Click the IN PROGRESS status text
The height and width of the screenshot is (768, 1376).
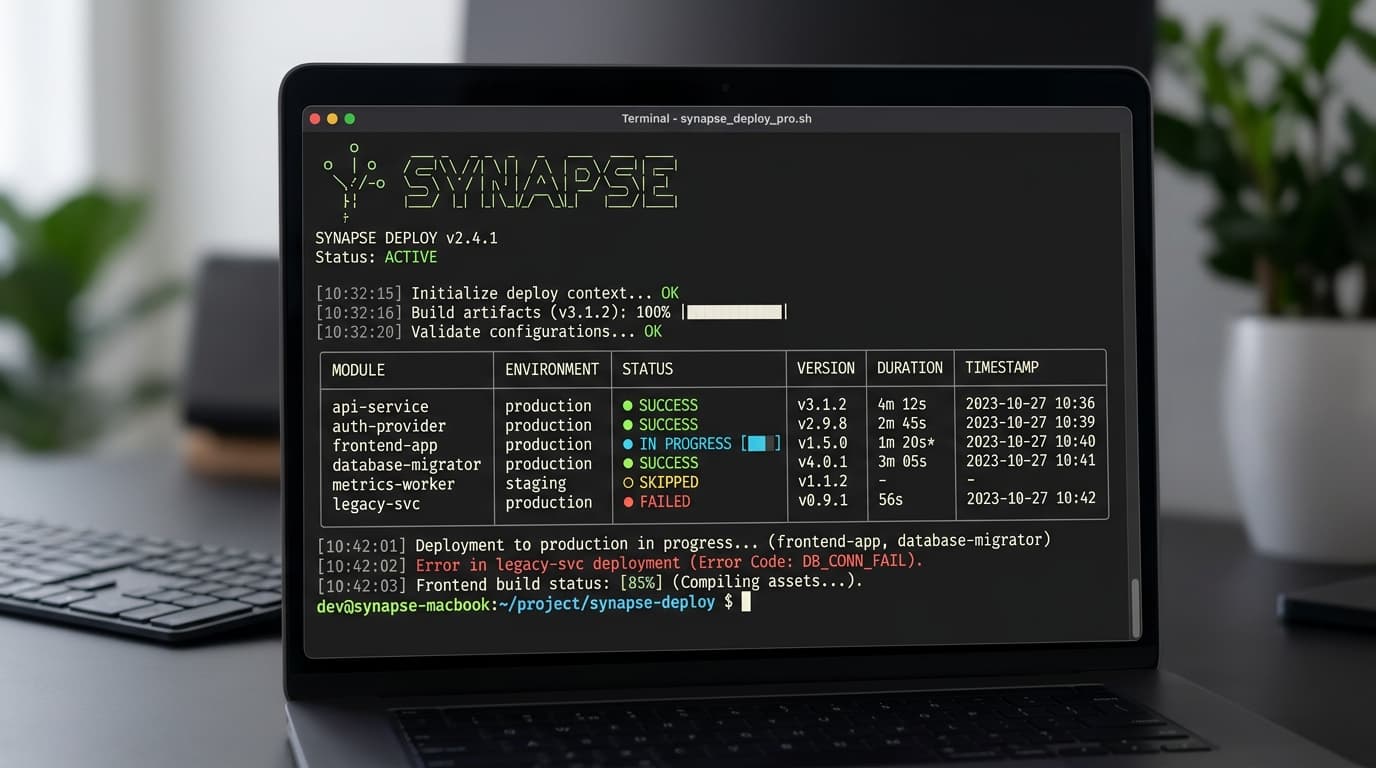coord(686,443)
